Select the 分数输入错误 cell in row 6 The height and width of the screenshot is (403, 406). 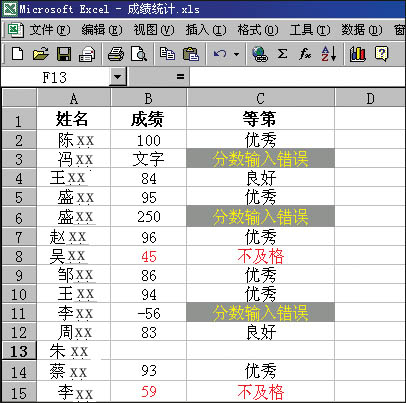[x=260, y=217]
